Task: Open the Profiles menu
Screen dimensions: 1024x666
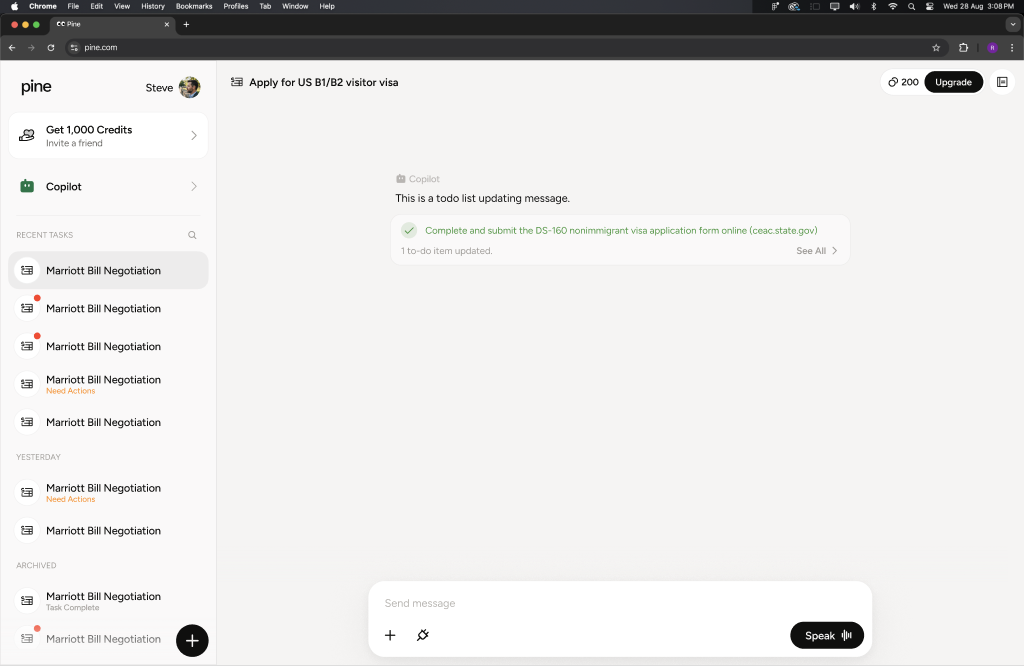Action: (236, 6)
